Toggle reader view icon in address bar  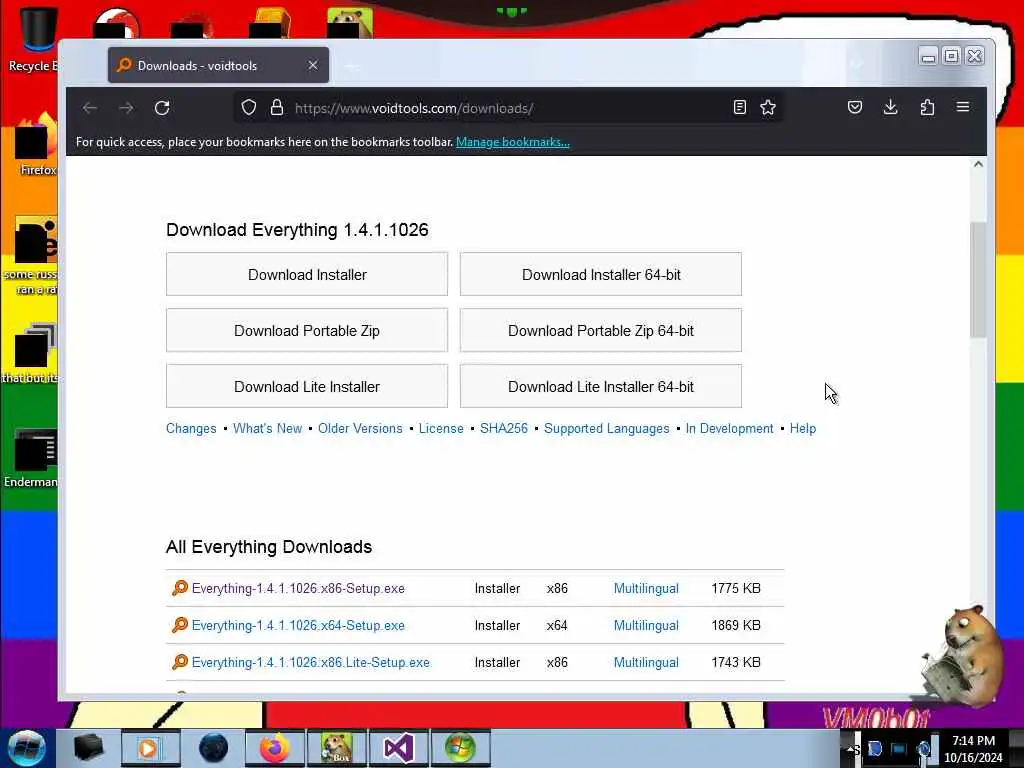739,107
